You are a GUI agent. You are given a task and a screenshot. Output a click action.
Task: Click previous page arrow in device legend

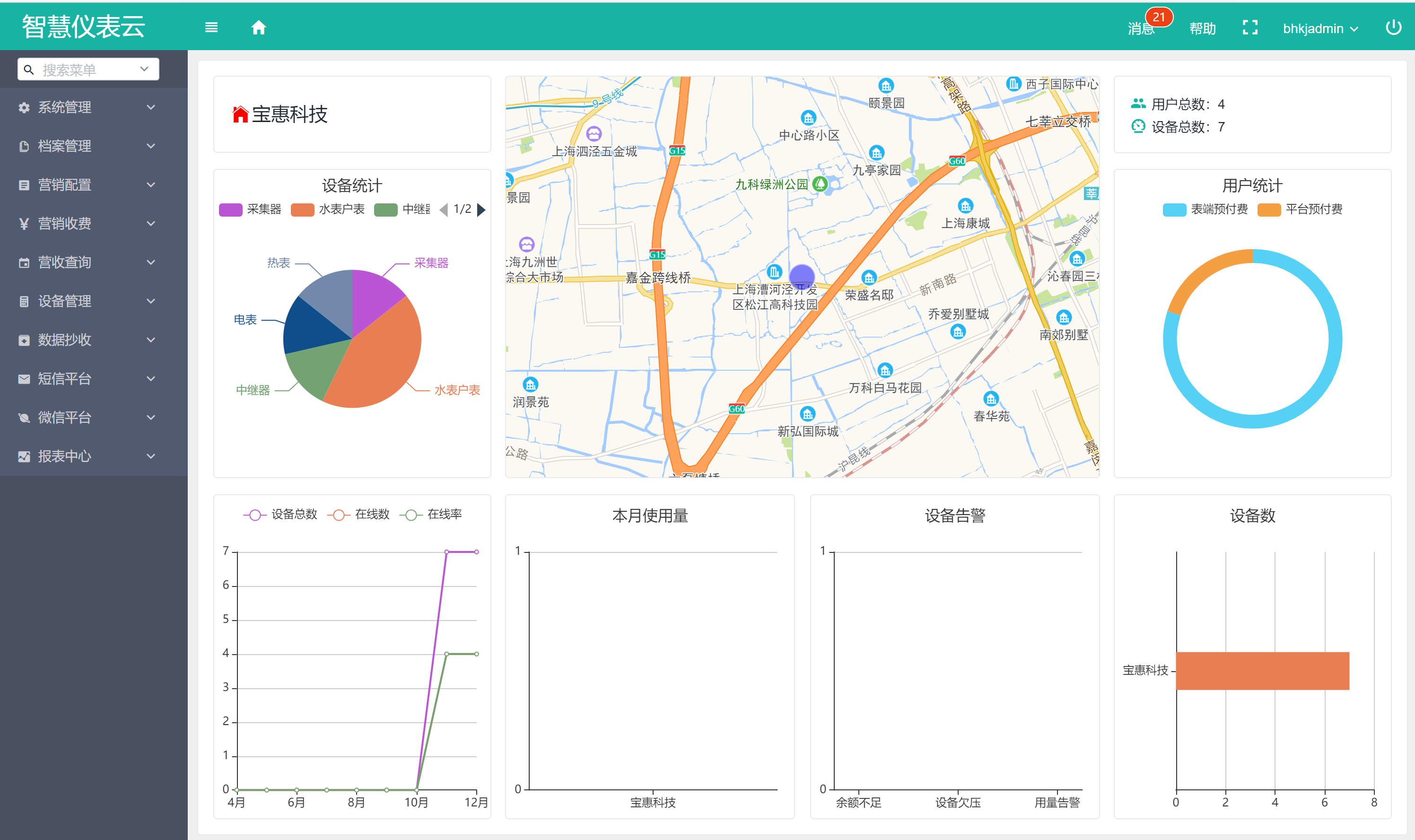pyautogui.click(x=444, y=210)
